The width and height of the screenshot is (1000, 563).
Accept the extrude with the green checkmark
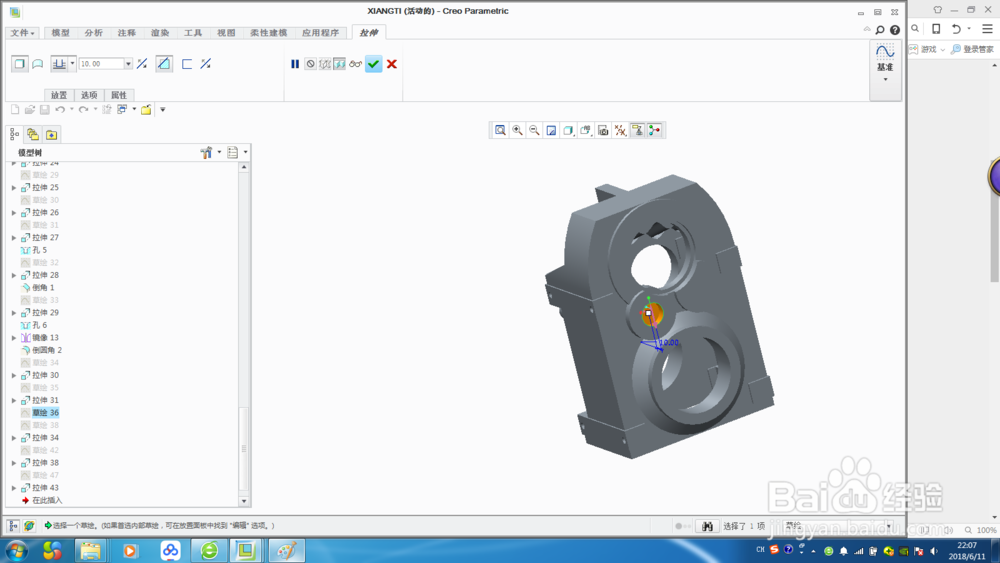pyautogui.click(x=374, y=64)
